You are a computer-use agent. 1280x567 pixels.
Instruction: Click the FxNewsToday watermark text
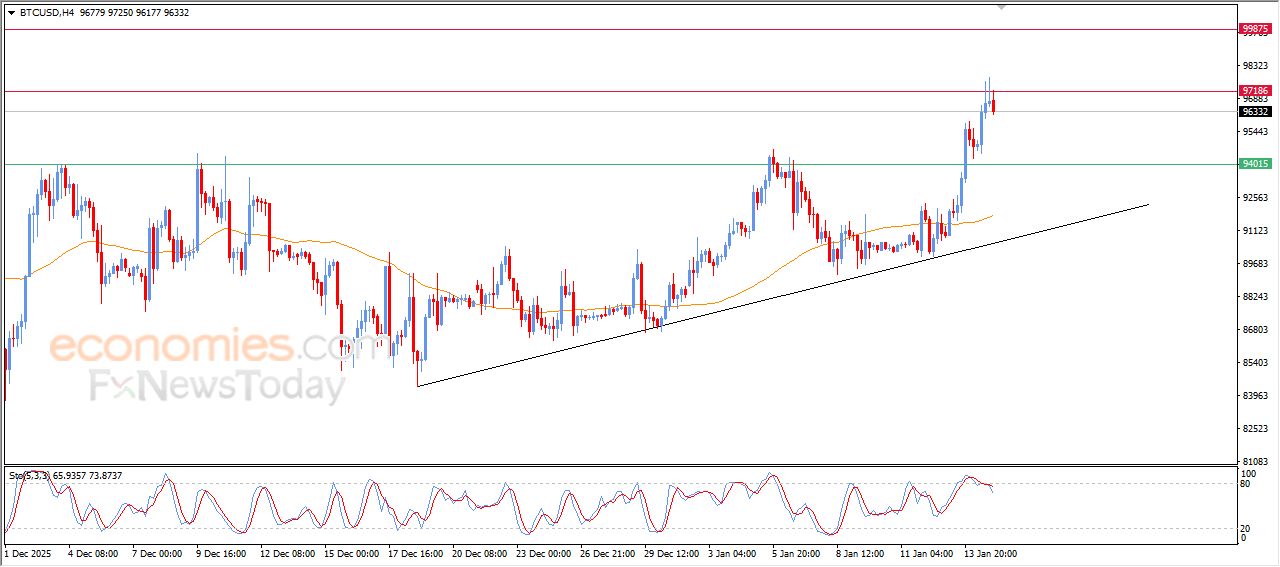click(x=217, y=386)
